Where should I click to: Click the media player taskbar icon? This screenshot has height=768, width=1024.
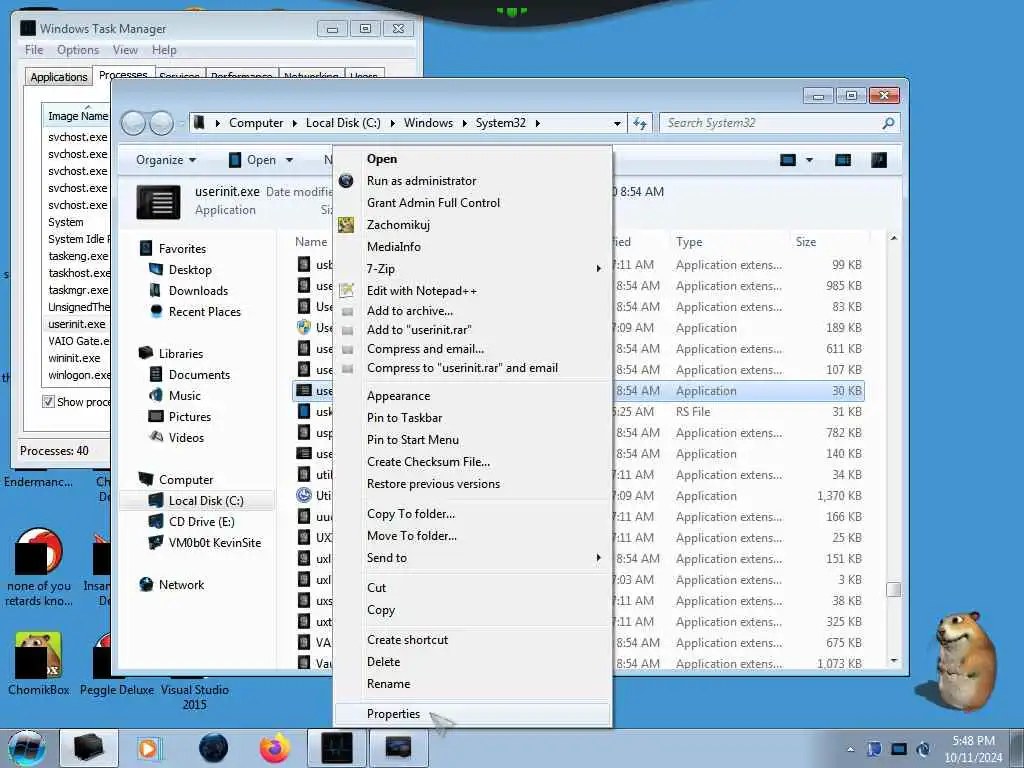[148, 748]
